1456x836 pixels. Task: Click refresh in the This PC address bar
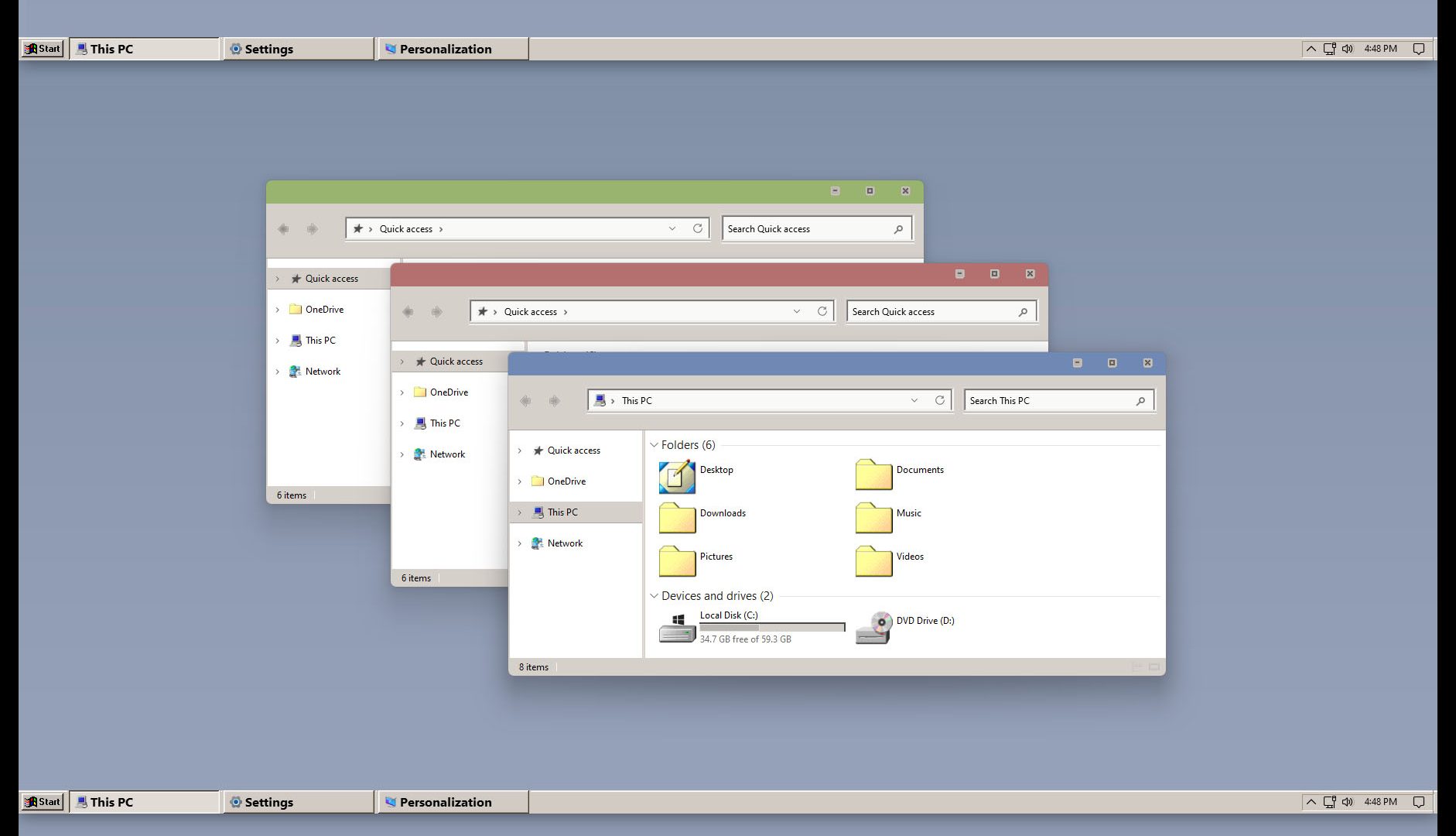939,400
